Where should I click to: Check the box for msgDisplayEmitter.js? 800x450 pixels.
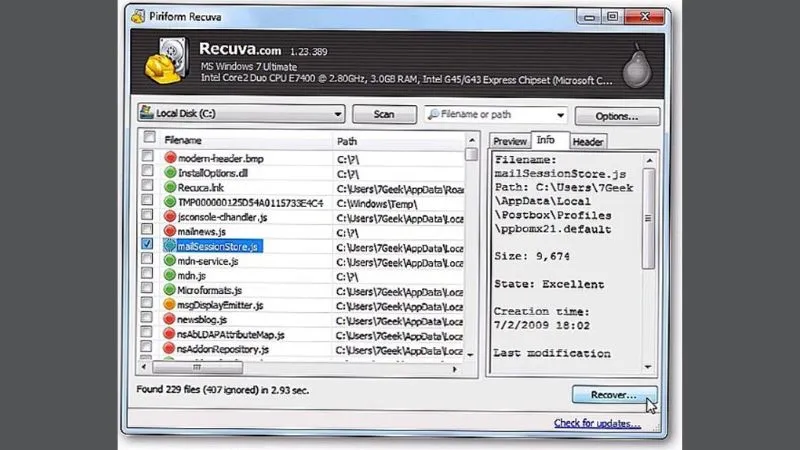point(146,303)
